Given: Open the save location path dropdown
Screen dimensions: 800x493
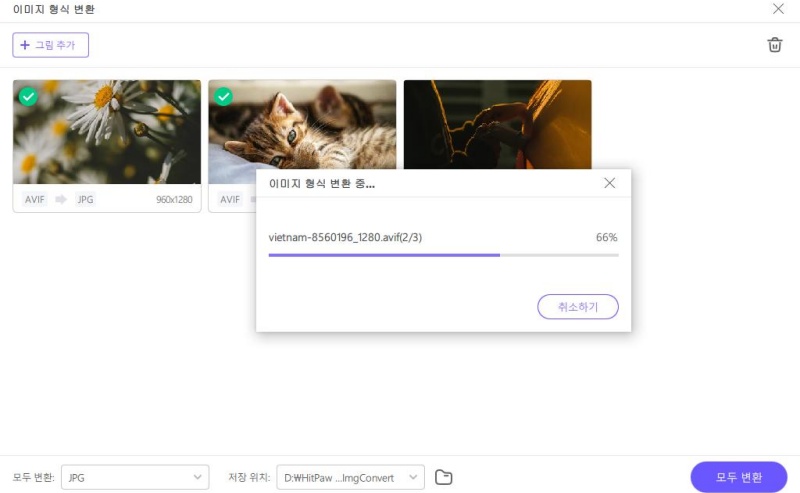Looking at the screenshot, I should click(x=351, y=477).
